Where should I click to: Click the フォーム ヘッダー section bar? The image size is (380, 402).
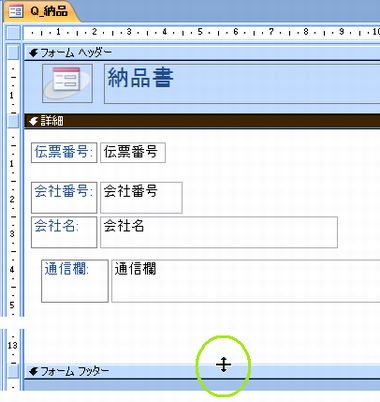(202, 53)
